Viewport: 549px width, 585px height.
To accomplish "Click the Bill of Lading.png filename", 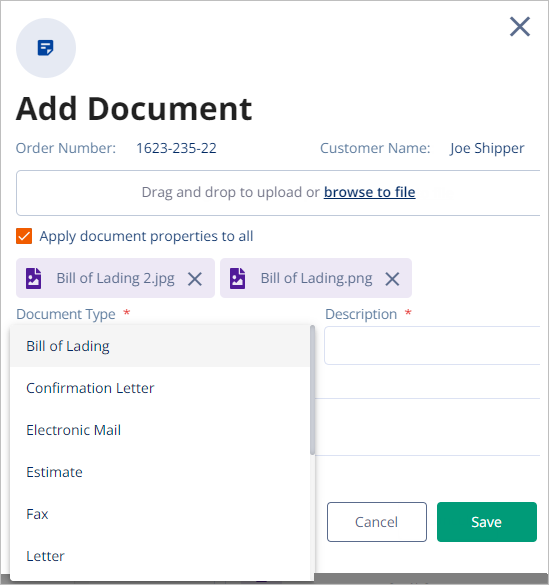I will pos(316,278).
